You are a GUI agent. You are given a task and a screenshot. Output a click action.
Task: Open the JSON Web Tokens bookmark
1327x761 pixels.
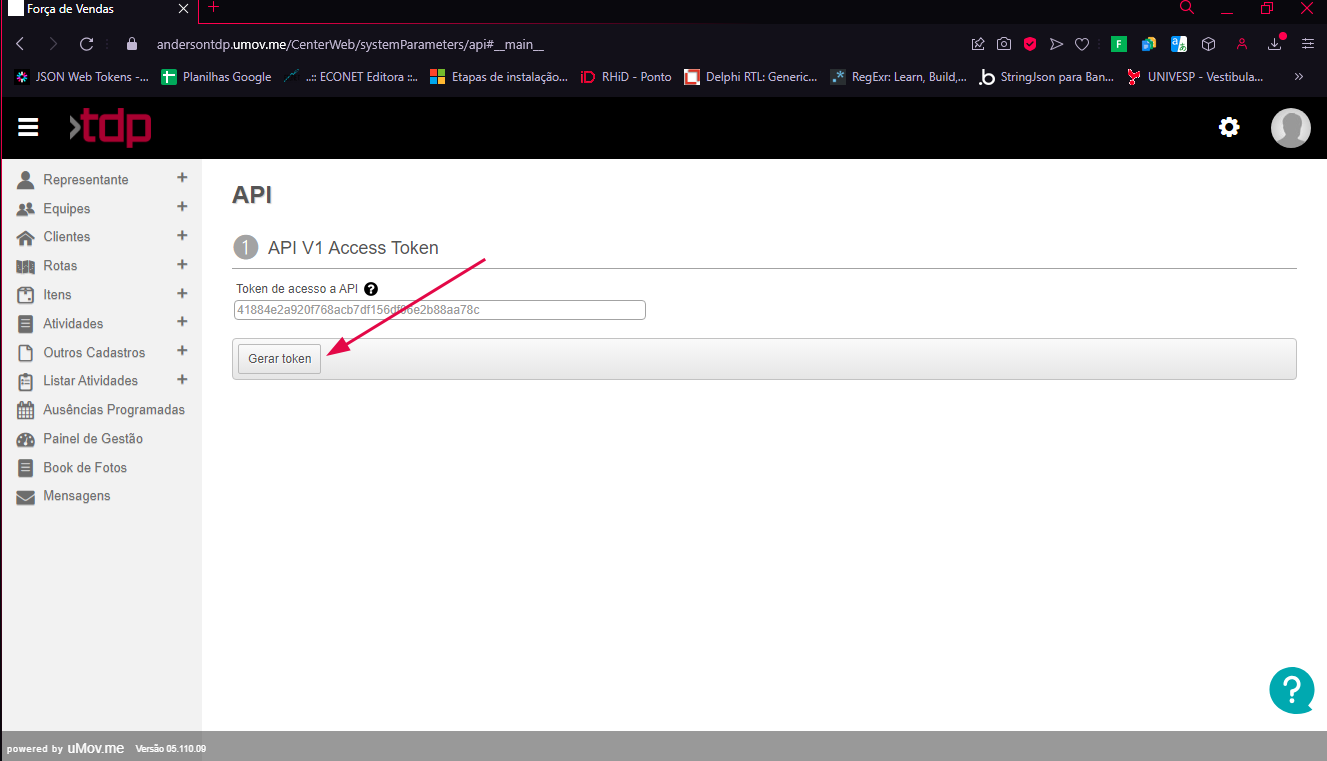[83, 77]
